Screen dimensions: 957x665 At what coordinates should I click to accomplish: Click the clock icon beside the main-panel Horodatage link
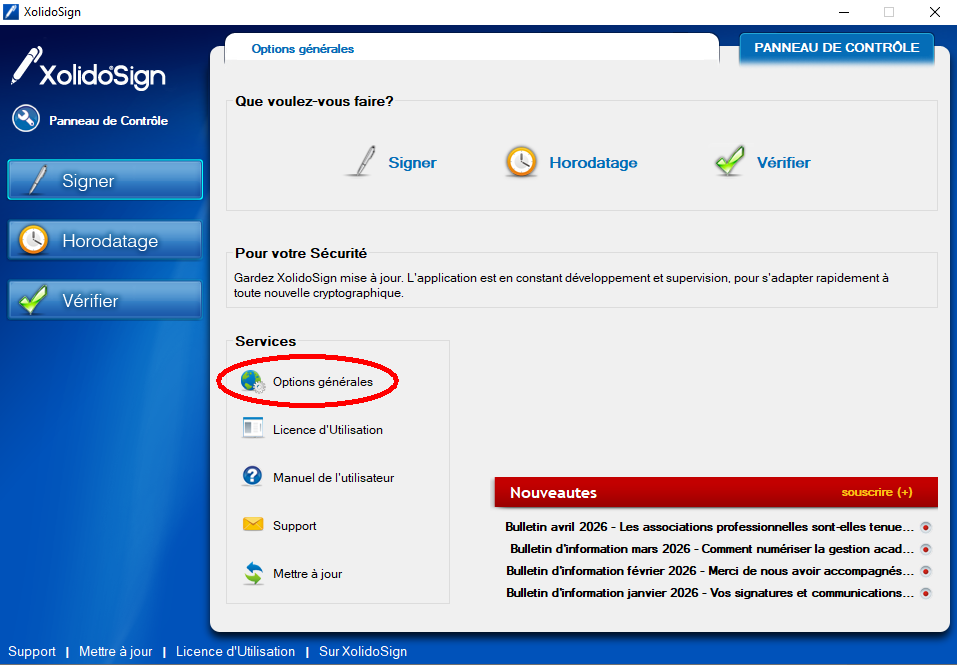point(521,162)
